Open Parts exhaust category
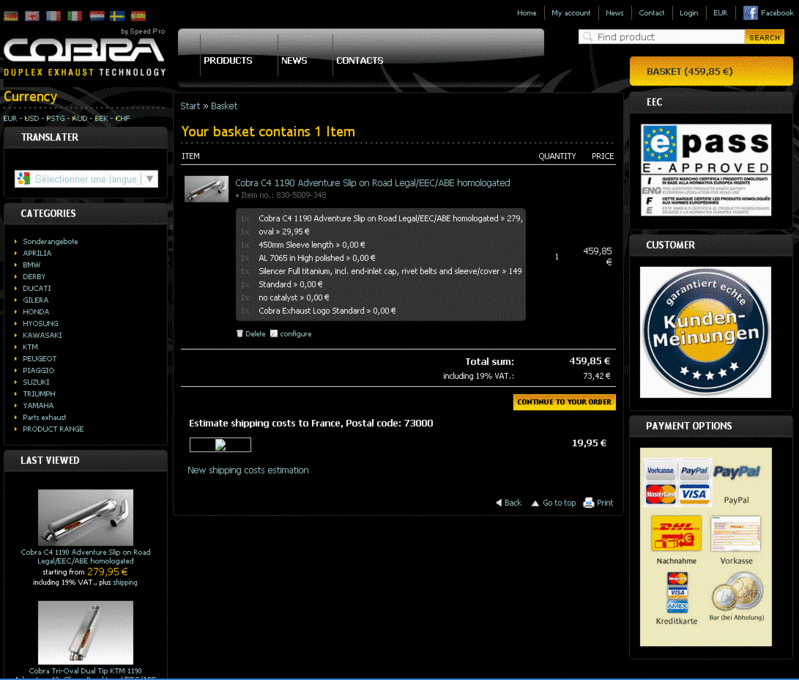Screen dimensions: 799x680 point(44,417)
